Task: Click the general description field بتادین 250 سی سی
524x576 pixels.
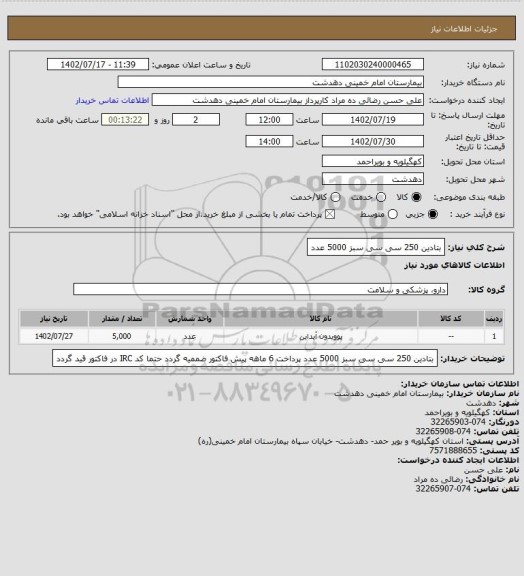Action: click(376, 247)
